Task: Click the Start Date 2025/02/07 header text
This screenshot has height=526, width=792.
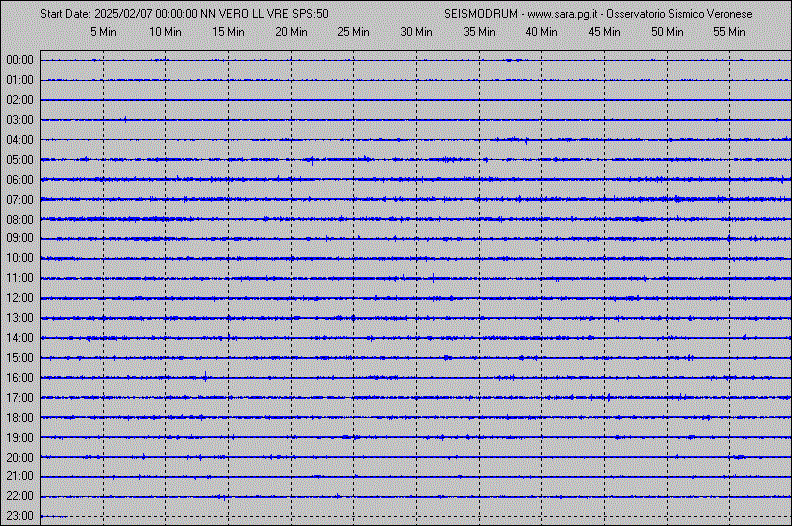Action: (x=184, y=14)
